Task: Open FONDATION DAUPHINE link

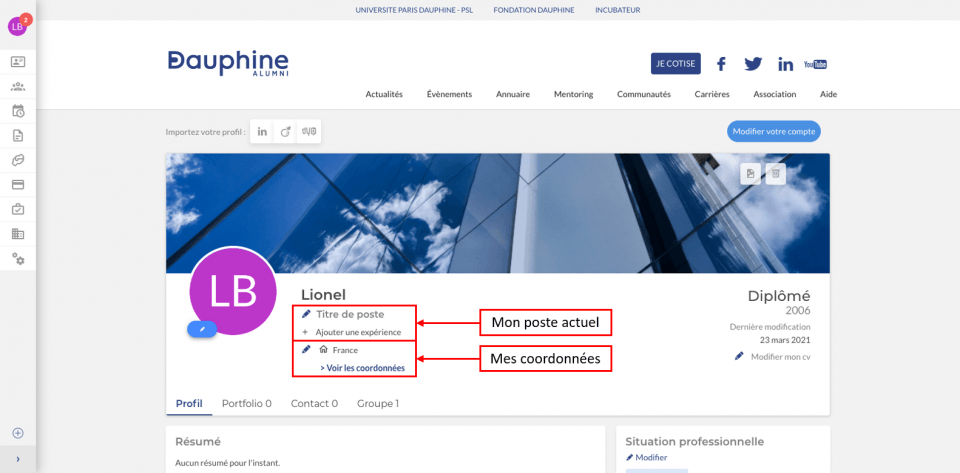Action: point(534,10)
